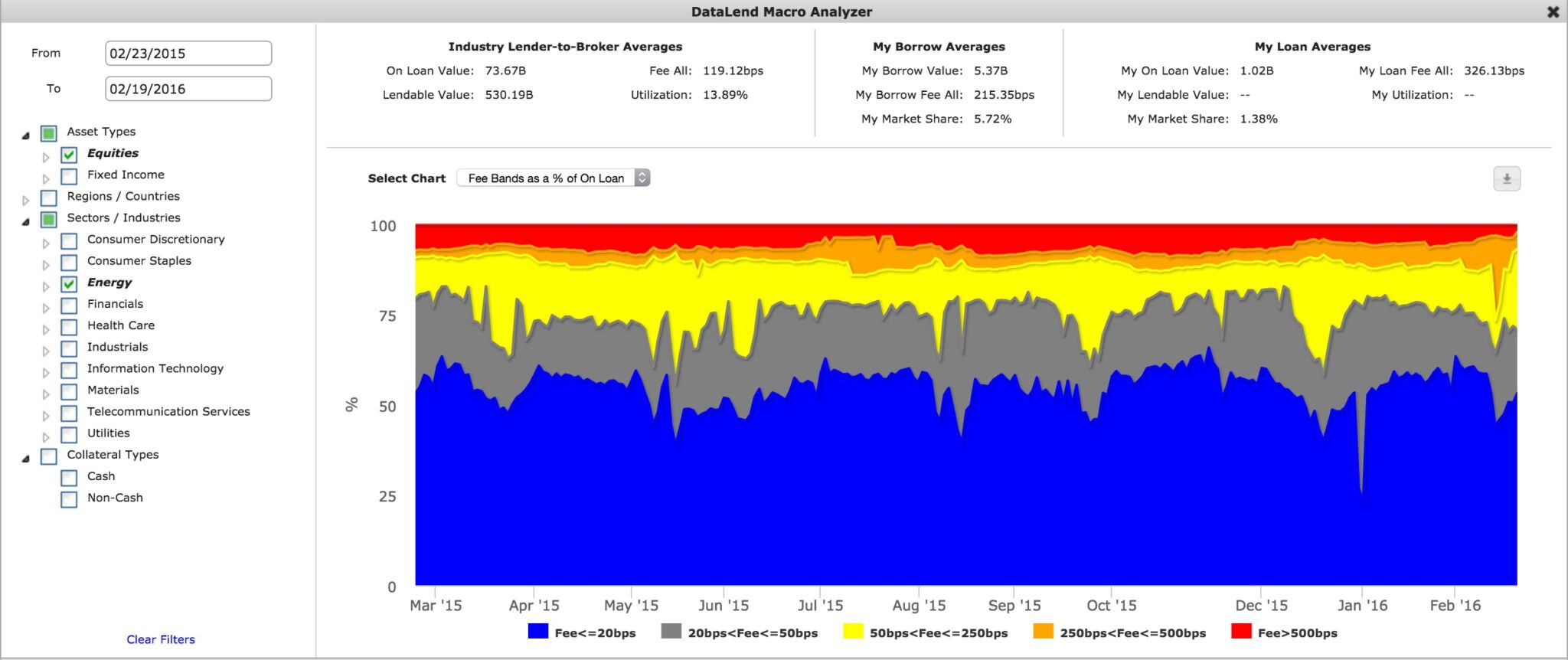Check the Information Technology checkbox
This screenshot has width=1568, height=660.
pos(69,370)
